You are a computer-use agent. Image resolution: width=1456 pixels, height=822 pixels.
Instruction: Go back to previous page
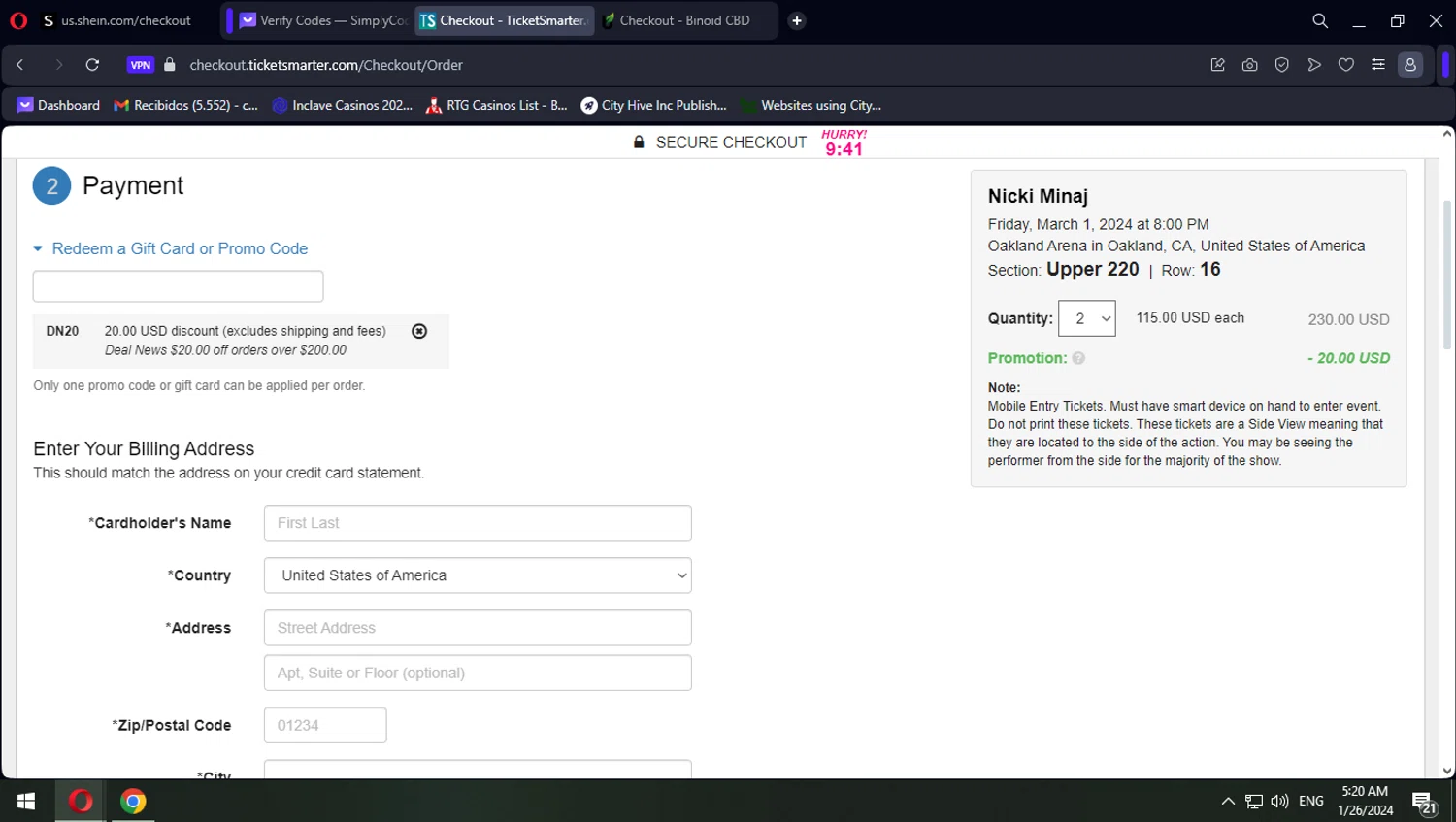[x=20, y=65]
